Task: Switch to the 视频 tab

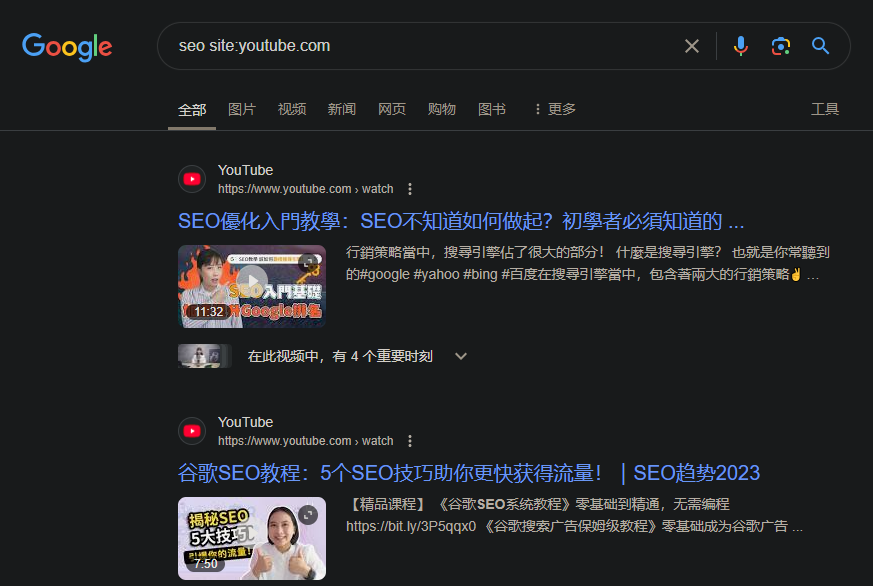Action: tap(292, 109)
